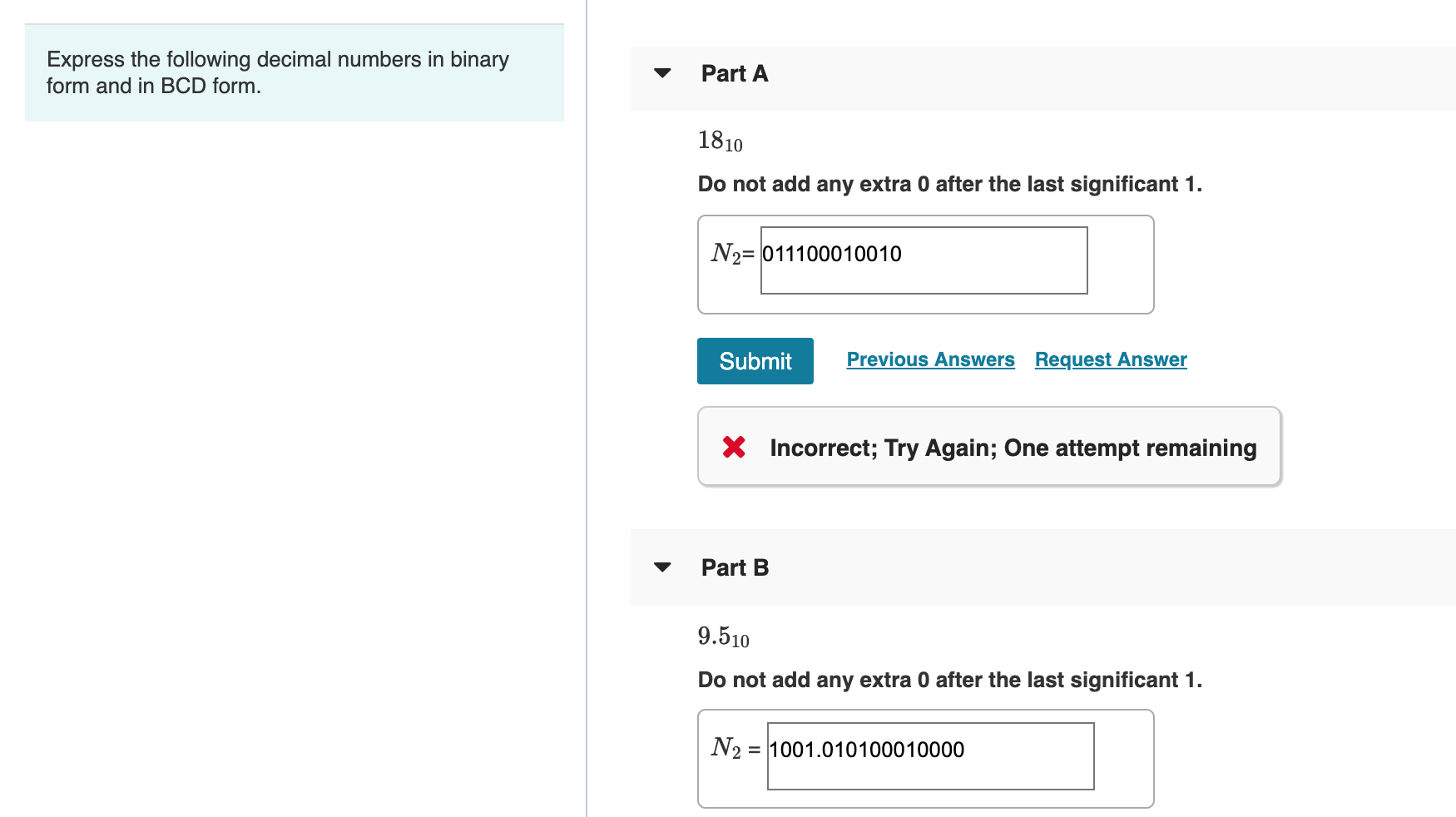Click inside the Part A N2 answer field

pyautogui.click(x=924, y=260)
